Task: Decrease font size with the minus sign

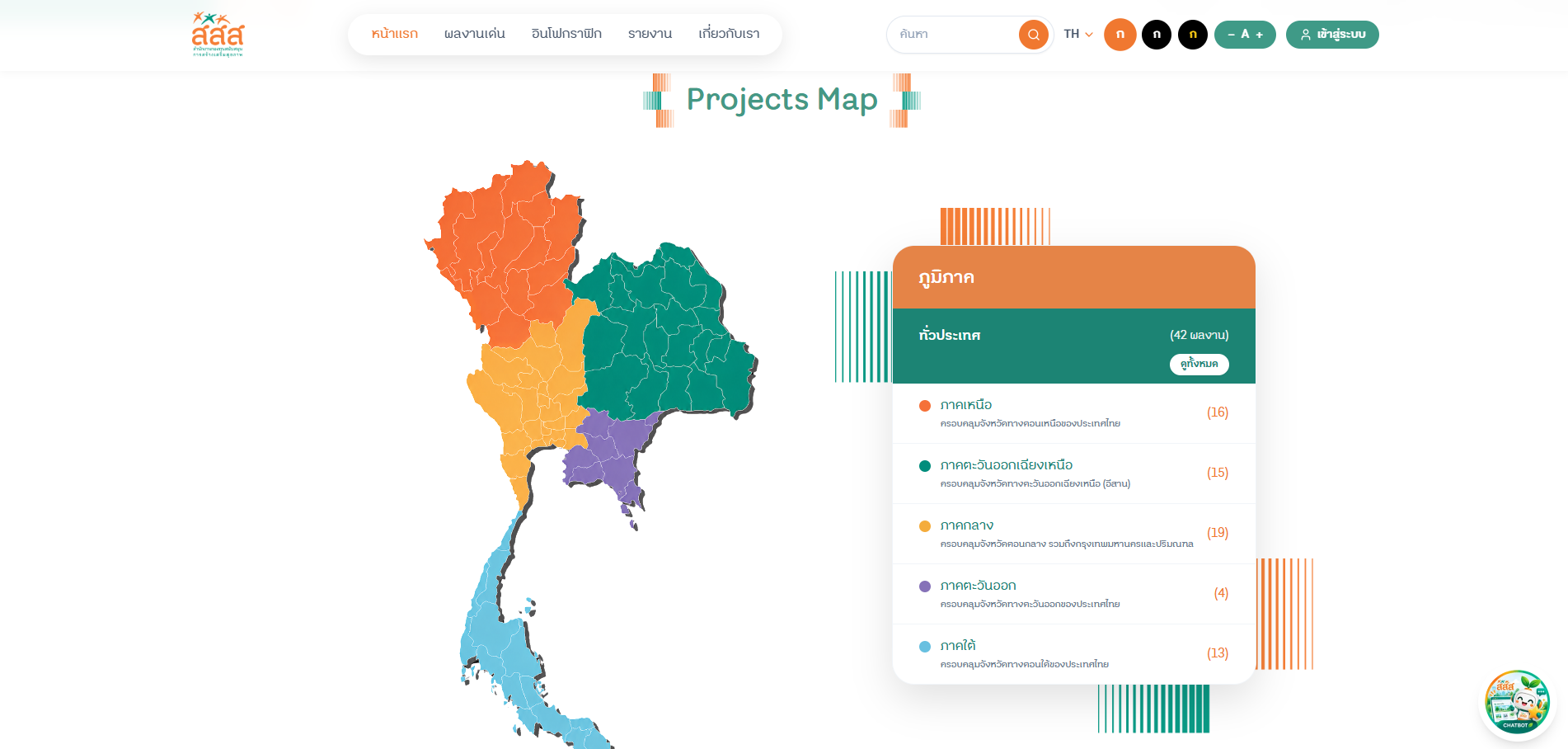Action: (x=1231, y=35)
